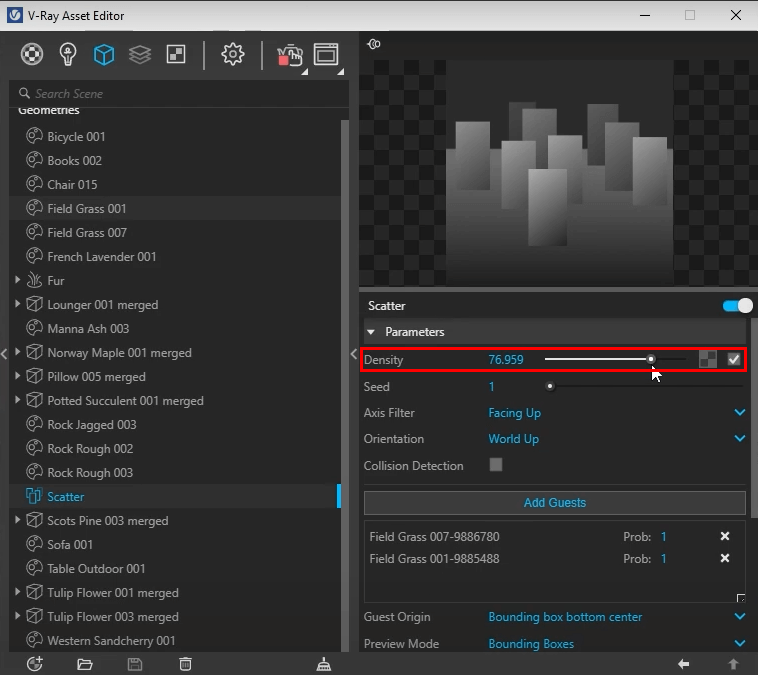This screenshot has width=758, height=675.
Task: Click the up arrow icon
Action: click(x=733, y=664)
